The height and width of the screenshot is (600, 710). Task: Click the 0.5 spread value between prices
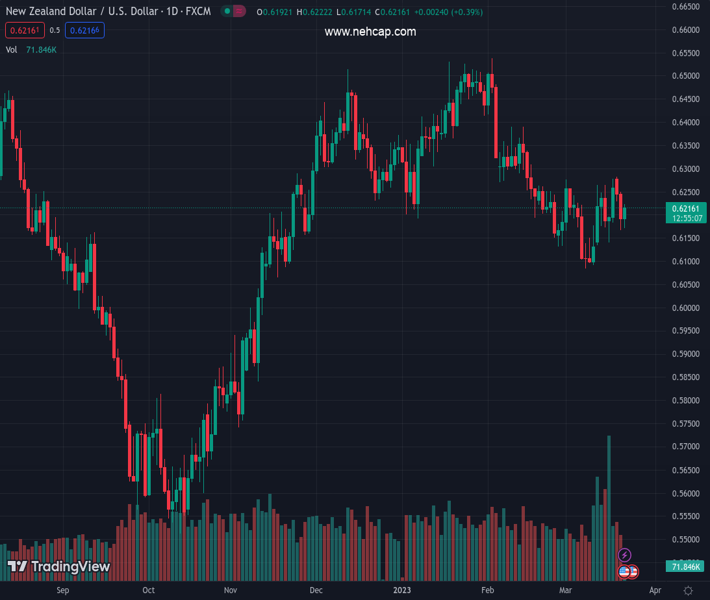(x=54, y=31)
